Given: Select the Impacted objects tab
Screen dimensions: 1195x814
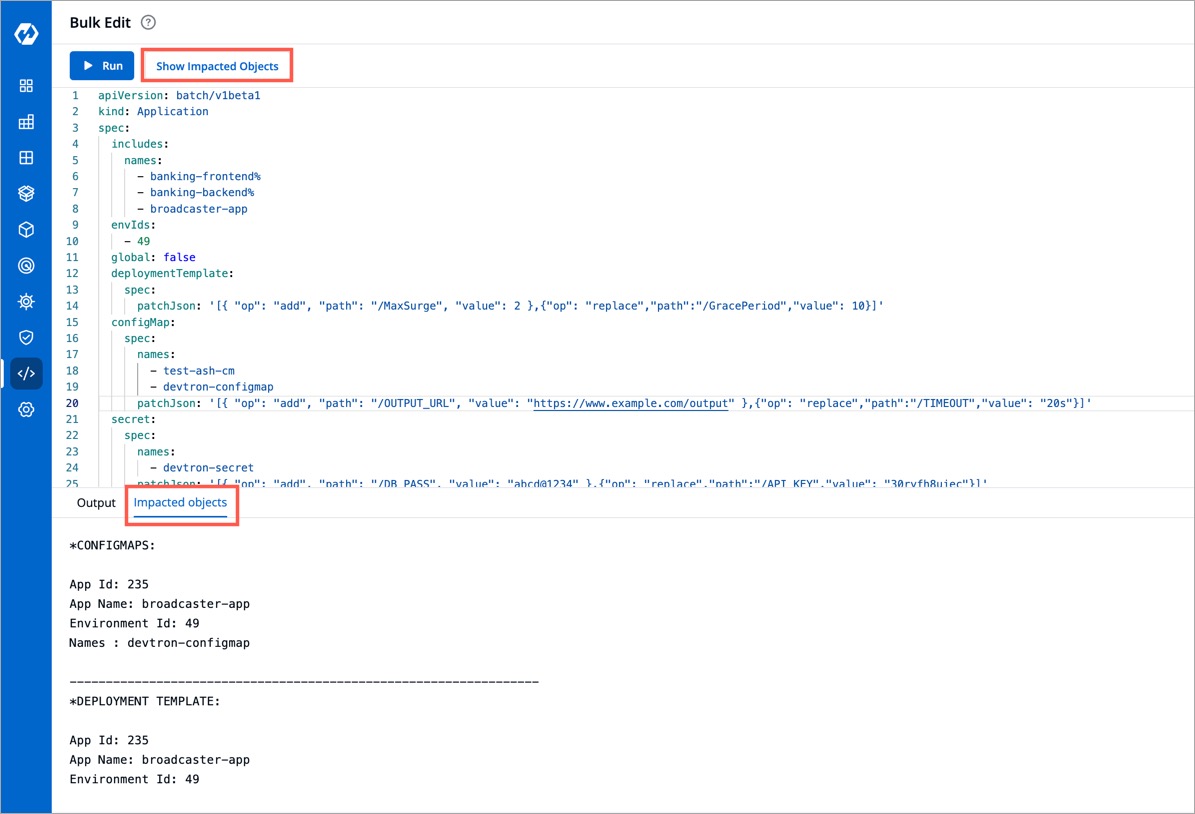Looking at the screenshot, I should click(180, 503).
